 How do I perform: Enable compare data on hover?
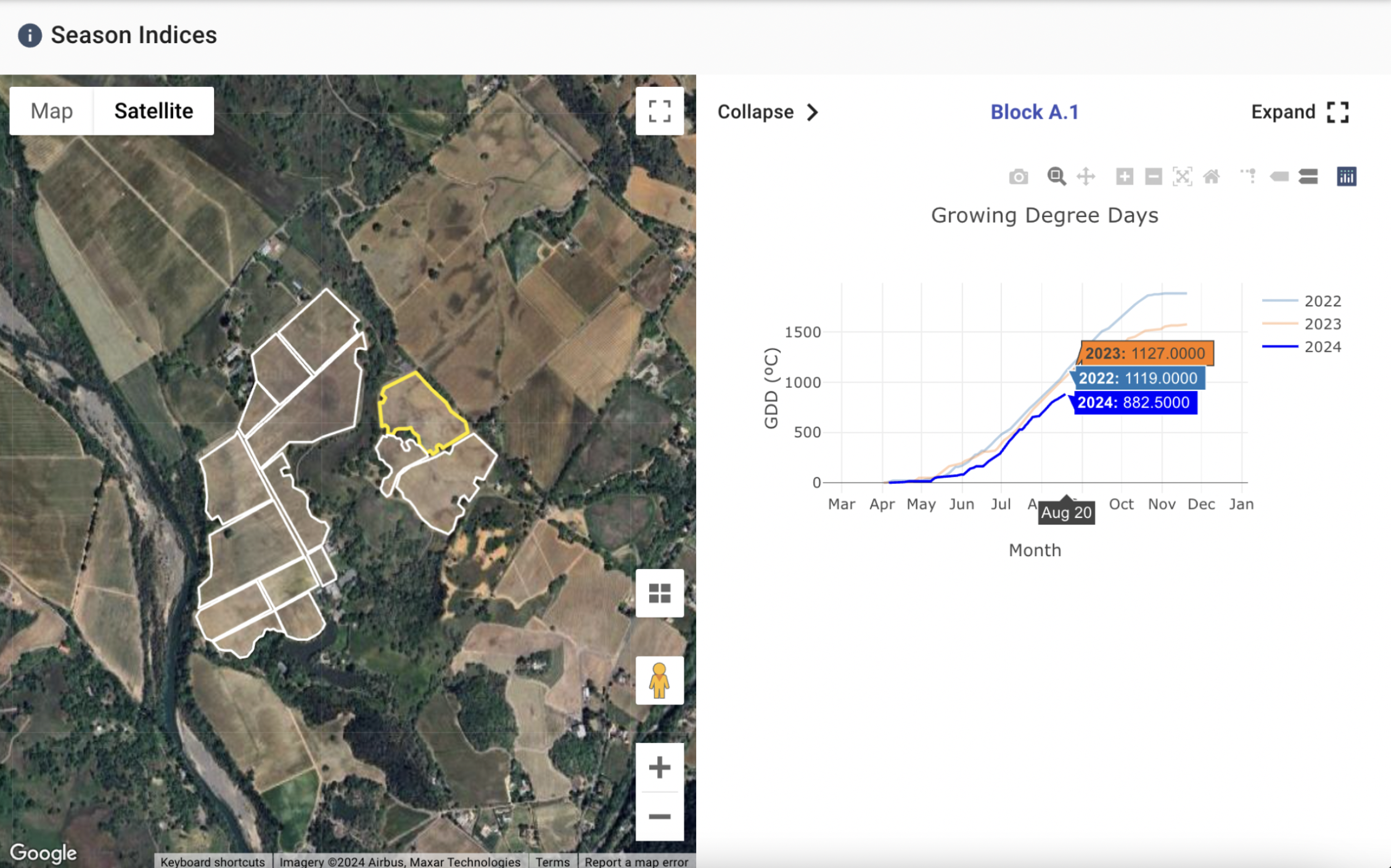[x=1308, y=176]
